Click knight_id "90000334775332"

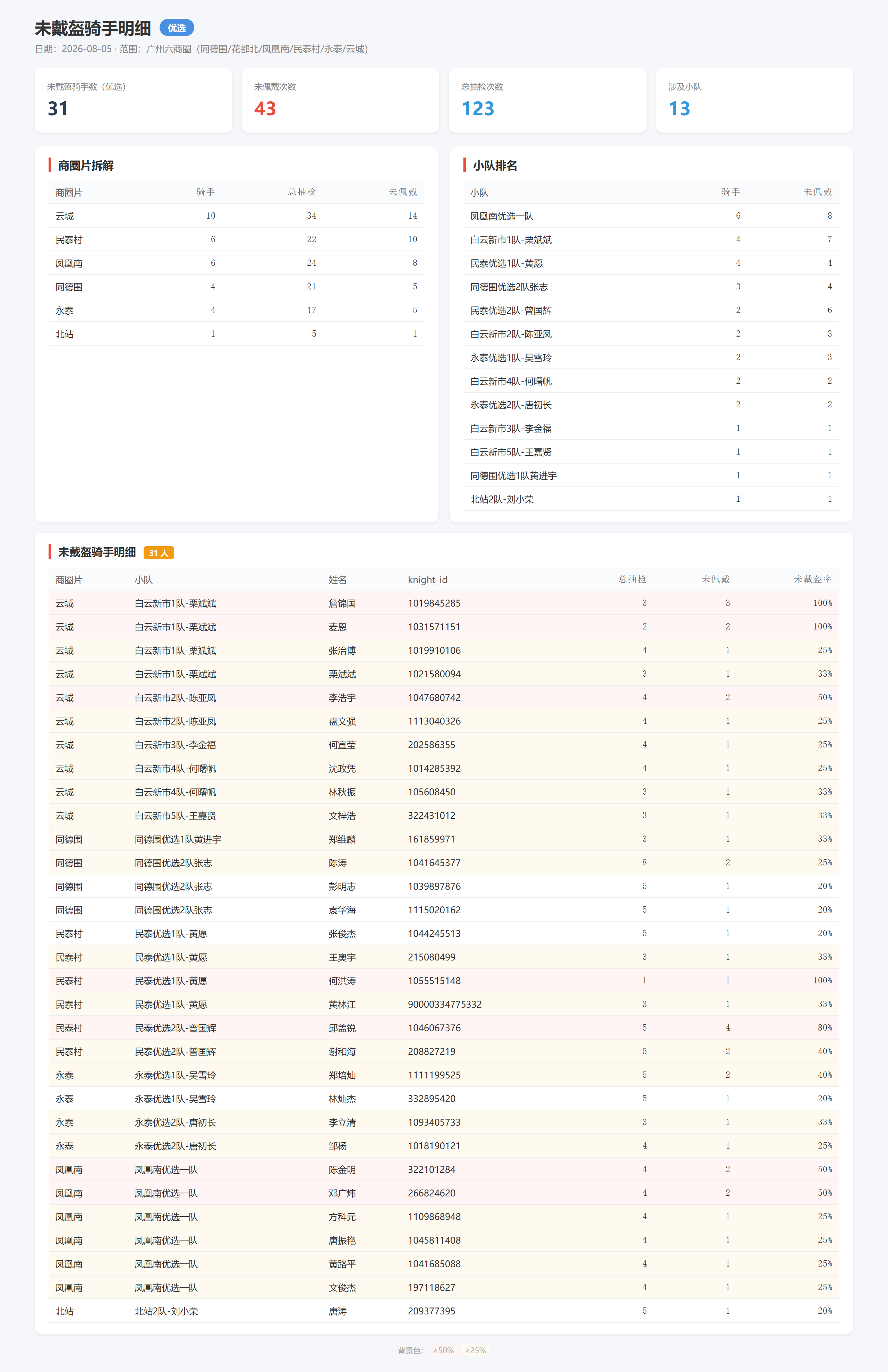(445, 1005)
